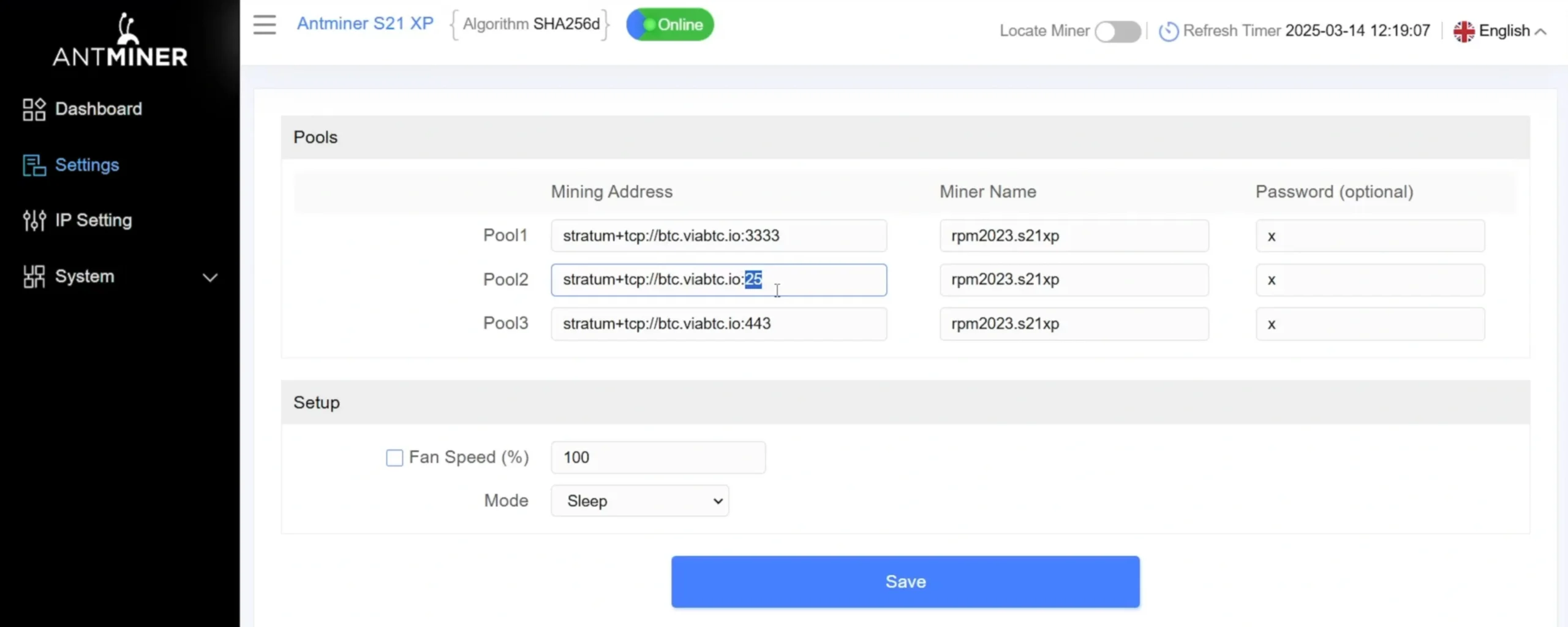Viewport: 1568px width, 627px height.
Task: Click the Pool2 password field
Action: click(1370, 280)
